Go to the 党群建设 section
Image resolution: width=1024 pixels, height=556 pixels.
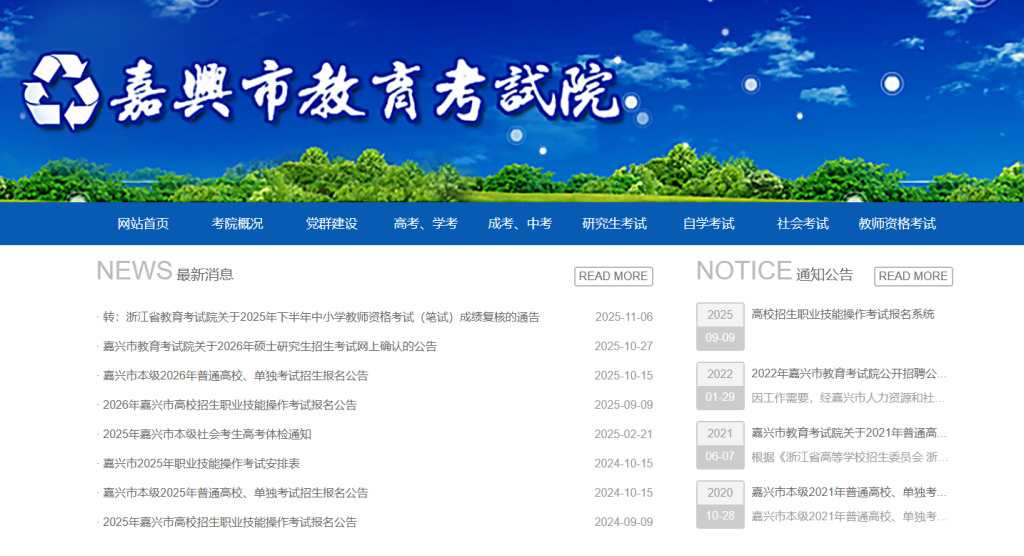click(332, 223)
